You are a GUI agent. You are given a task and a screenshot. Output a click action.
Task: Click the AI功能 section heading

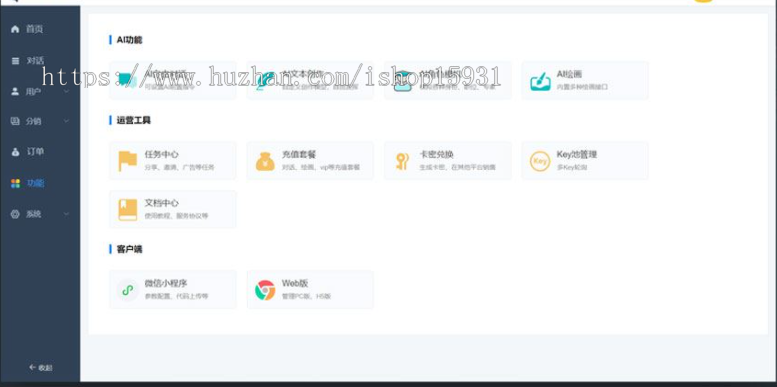(129, 40)
